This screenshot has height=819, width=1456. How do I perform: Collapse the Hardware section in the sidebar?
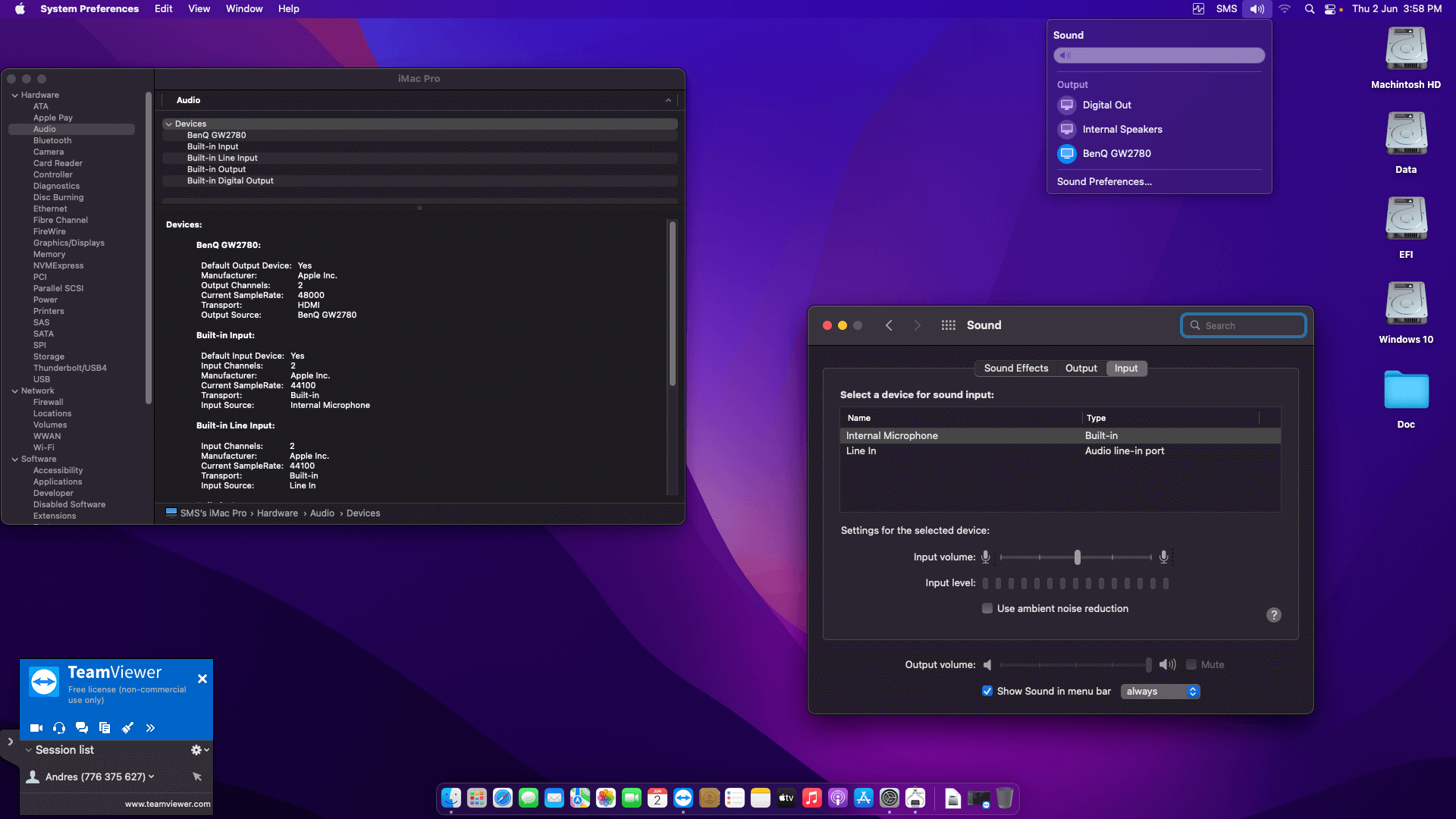tap(14, 96)
